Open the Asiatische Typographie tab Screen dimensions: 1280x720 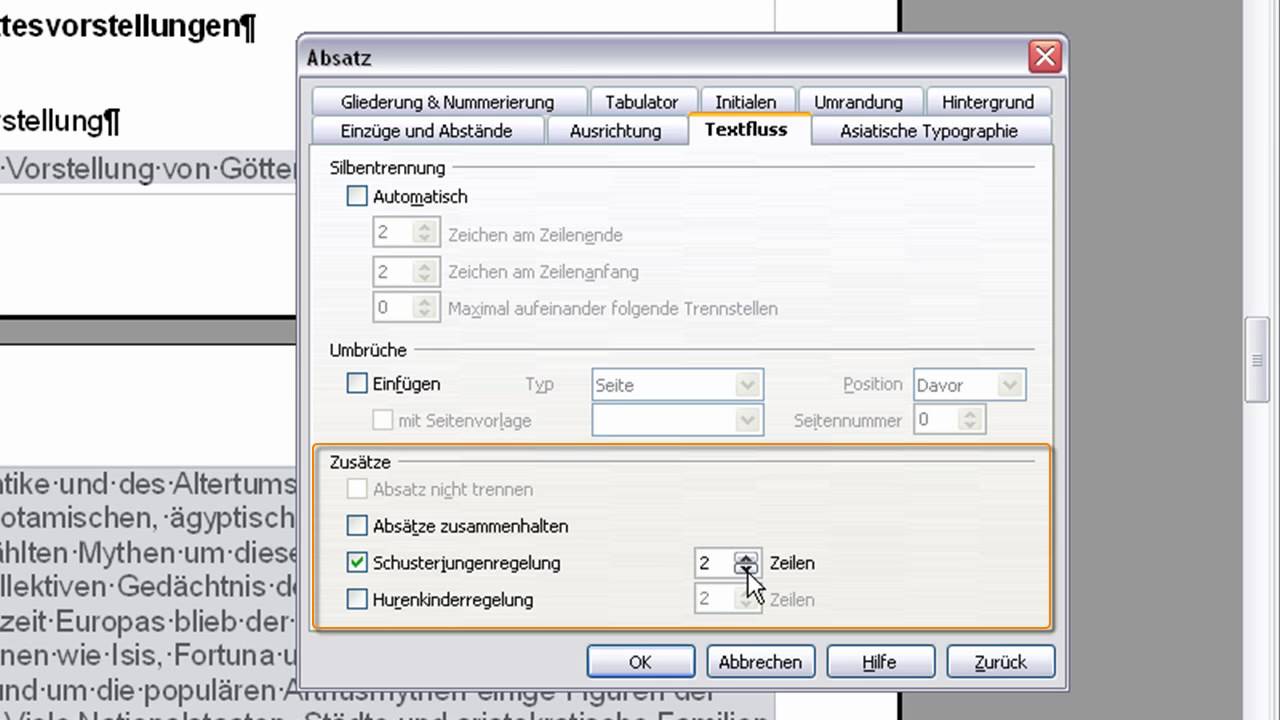tap(929, 131)
